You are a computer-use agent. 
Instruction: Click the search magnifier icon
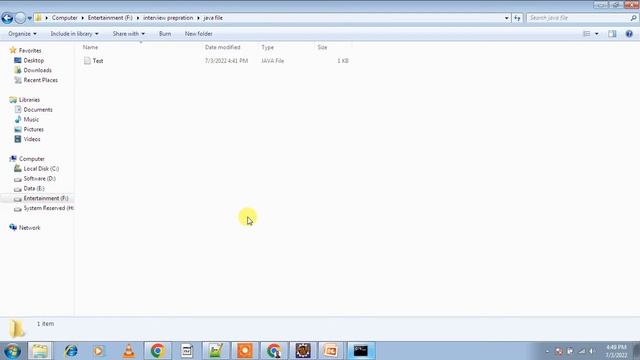pyautogui.click(x=633, y=18)
